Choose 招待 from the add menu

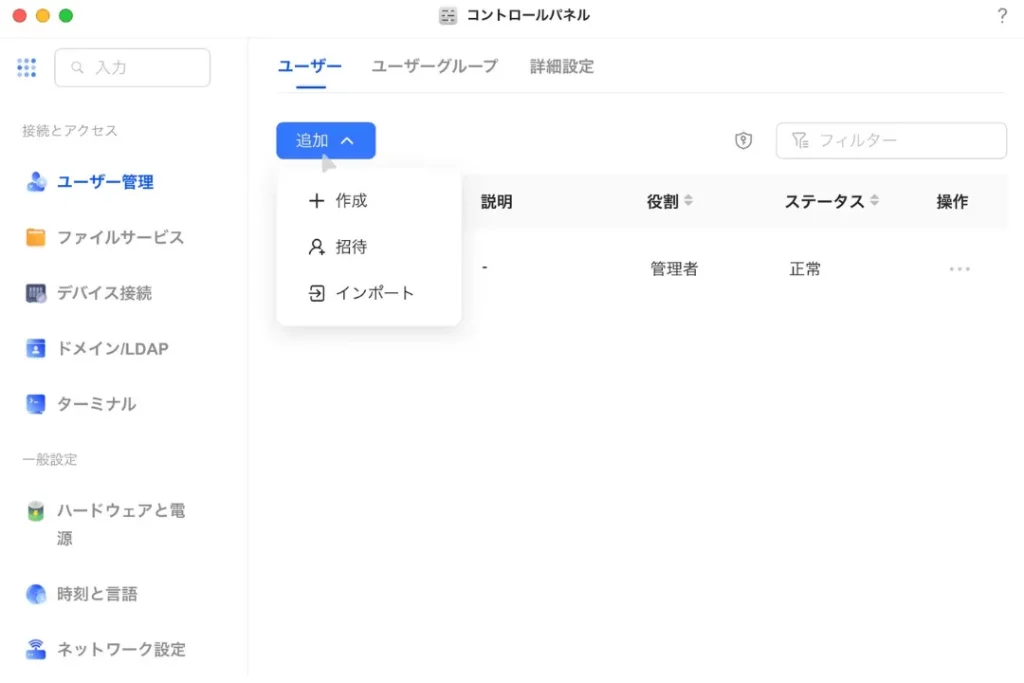pyautogui.click(x=350, y=247)
